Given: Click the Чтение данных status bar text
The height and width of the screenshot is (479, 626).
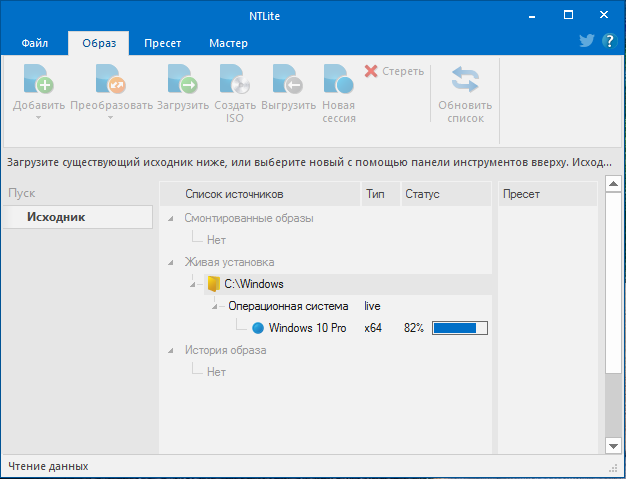Looking at the screenshot, I should tap(48, 466).
